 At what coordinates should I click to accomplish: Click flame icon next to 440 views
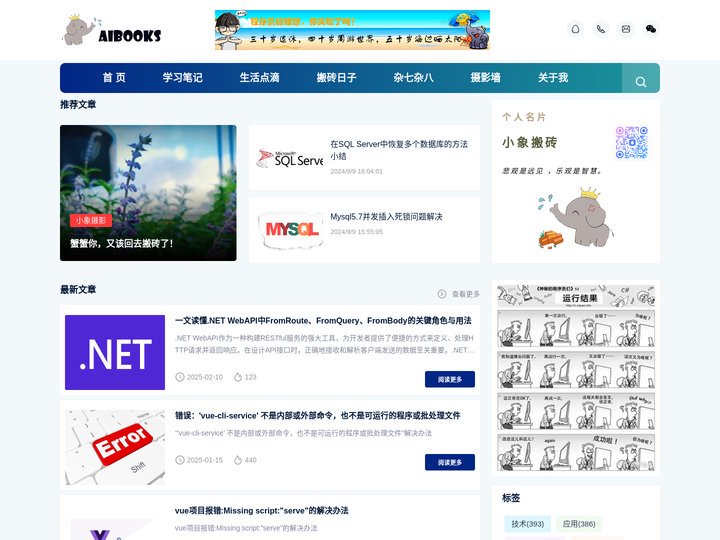238,460
